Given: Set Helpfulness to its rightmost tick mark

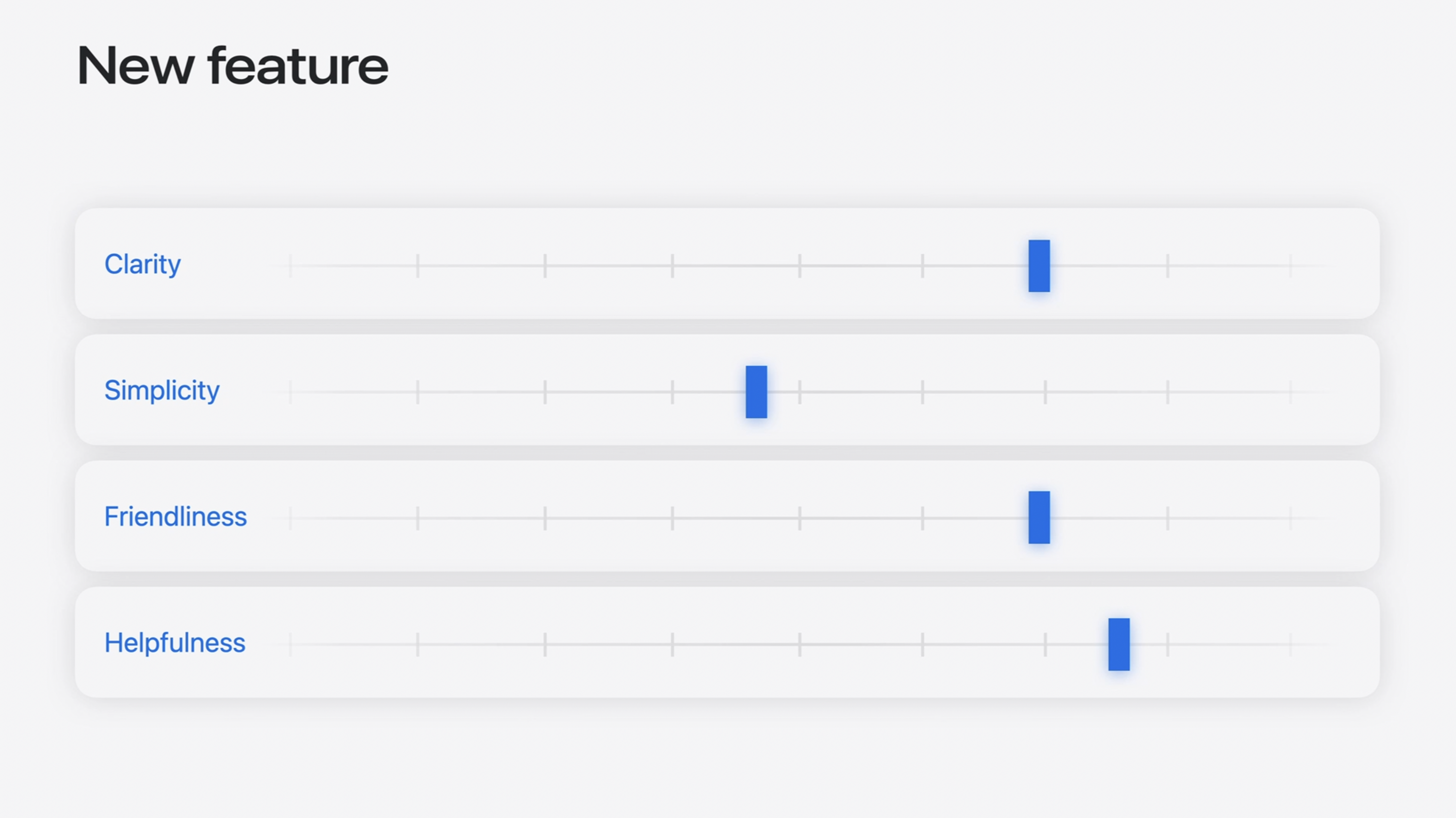Looking at the screenshot, I should (1291, 644).
